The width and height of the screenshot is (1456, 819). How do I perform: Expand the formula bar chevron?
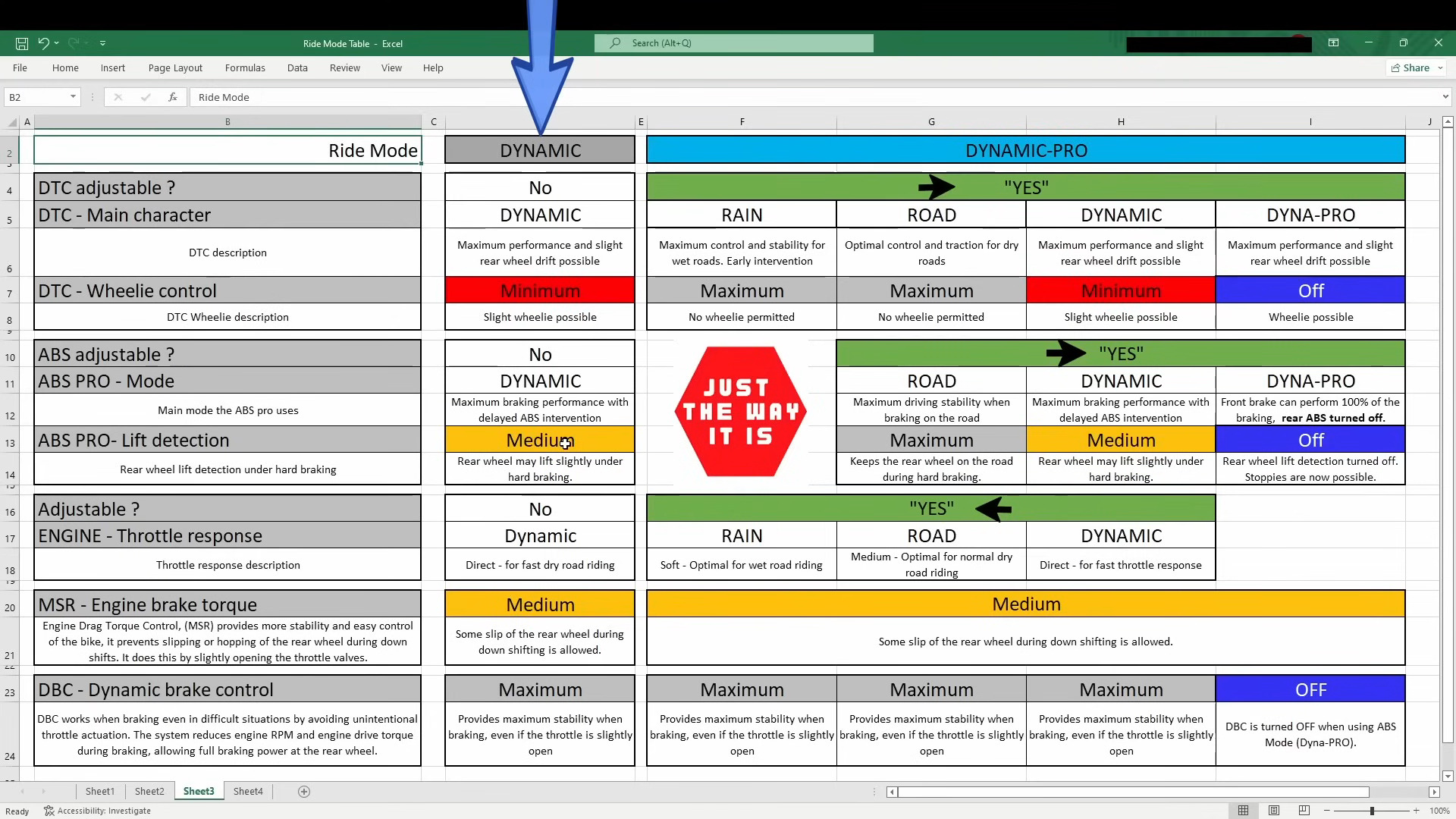[x=1445, y=97]
